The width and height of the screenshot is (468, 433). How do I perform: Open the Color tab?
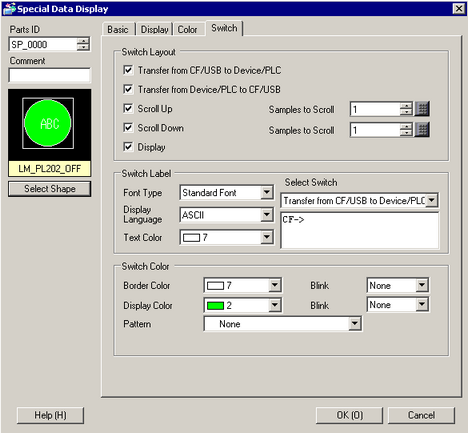[x=187, y=29]
